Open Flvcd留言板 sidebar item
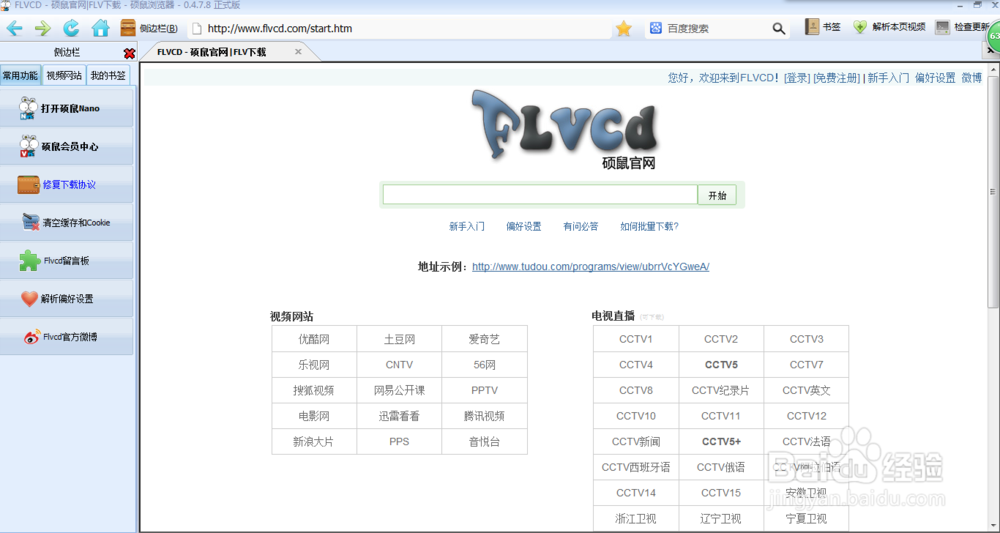The width and height of the screenshot is (1000, 533). 67,261
